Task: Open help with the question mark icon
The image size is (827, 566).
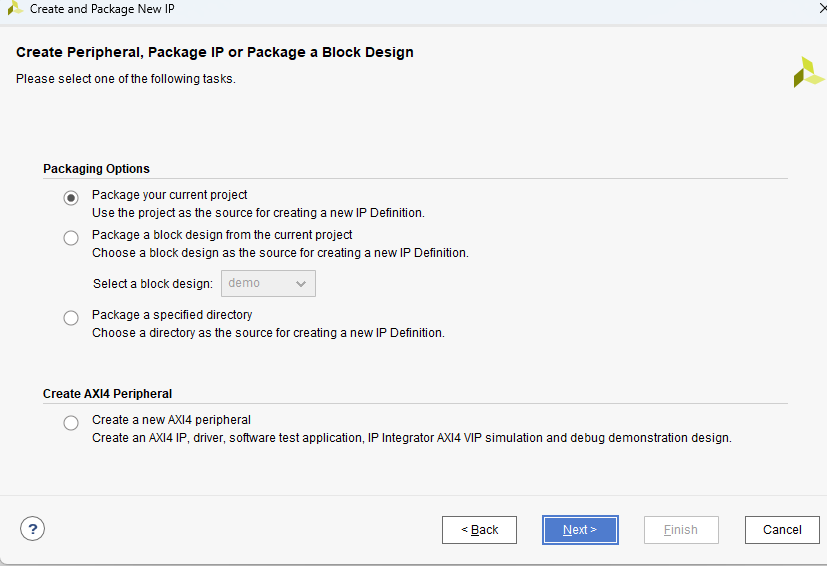Action: [33, 529]
